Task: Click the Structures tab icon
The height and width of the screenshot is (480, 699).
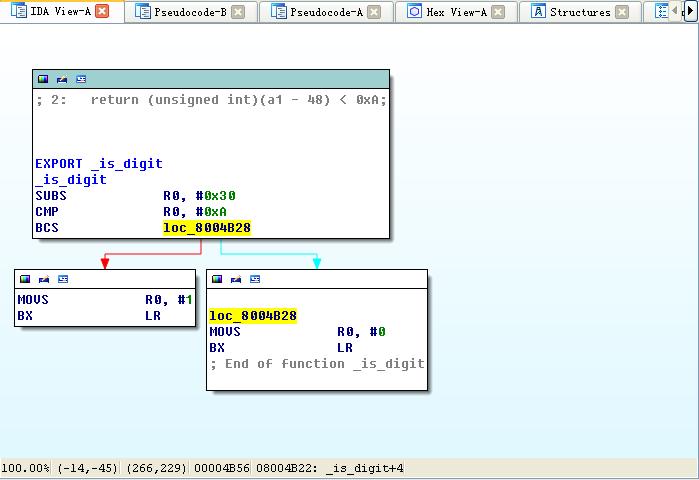Action: [x=539, y=11]
